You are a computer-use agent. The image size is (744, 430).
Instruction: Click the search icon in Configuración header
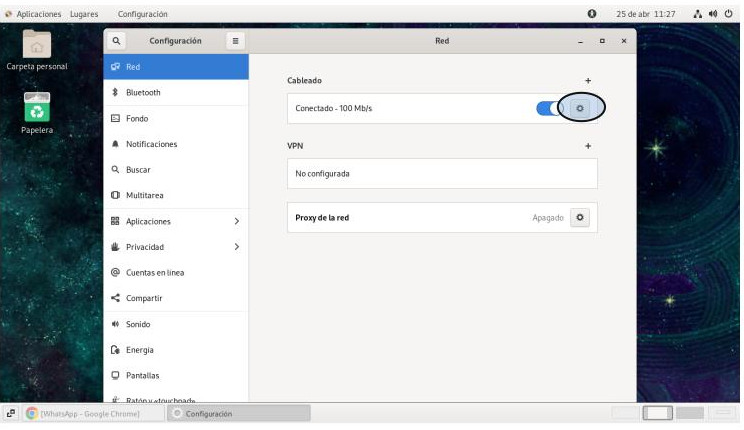[x=117, y=41]
